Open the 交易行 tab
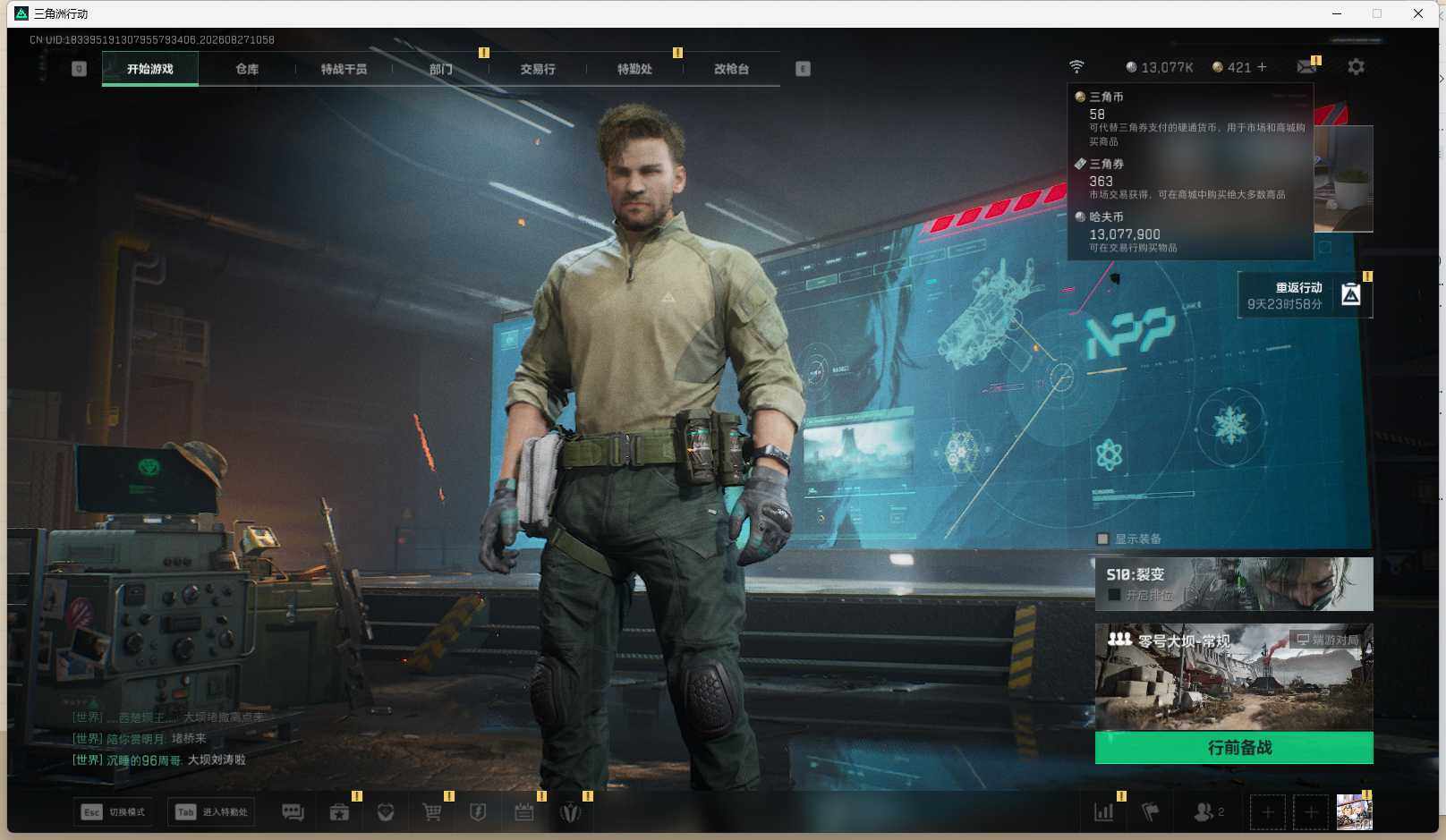1446x840 pixels. point(538,69)
